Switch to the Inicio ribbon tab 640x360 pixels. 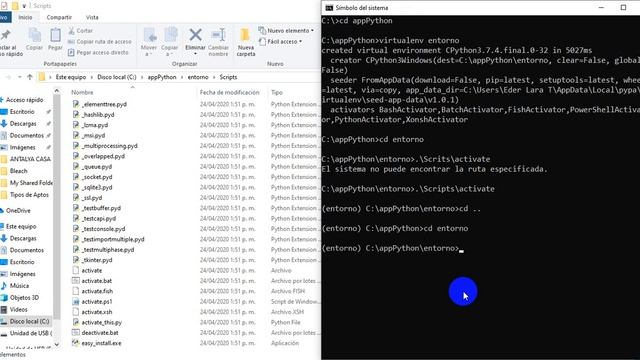tap(25, 17)
